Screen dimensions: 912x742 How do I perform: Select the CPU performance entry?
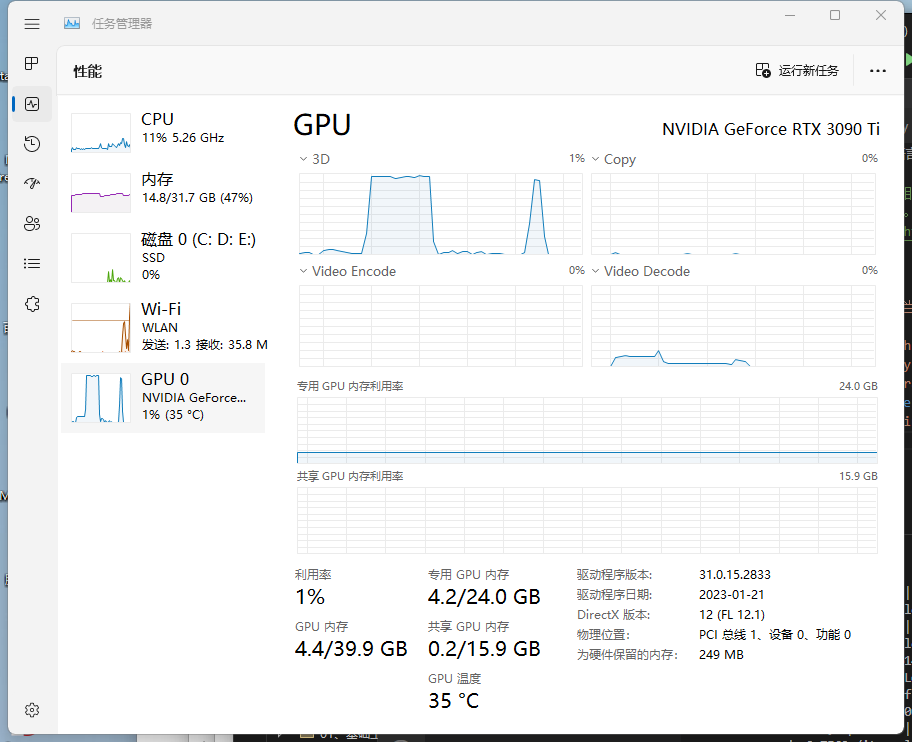163,133
